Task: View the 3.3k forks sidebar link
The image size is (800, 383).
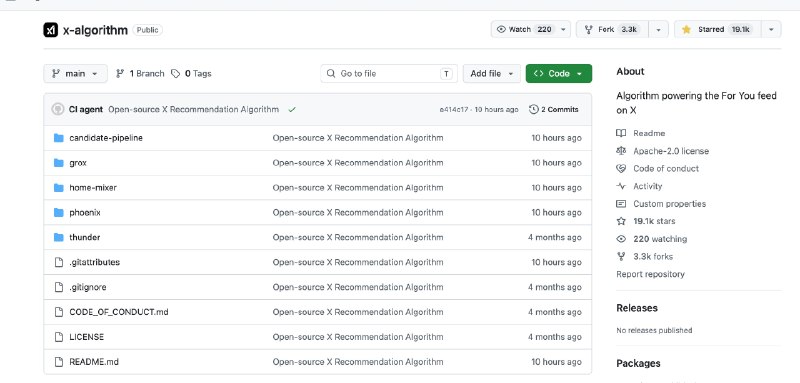Action: tap(653, 257)
